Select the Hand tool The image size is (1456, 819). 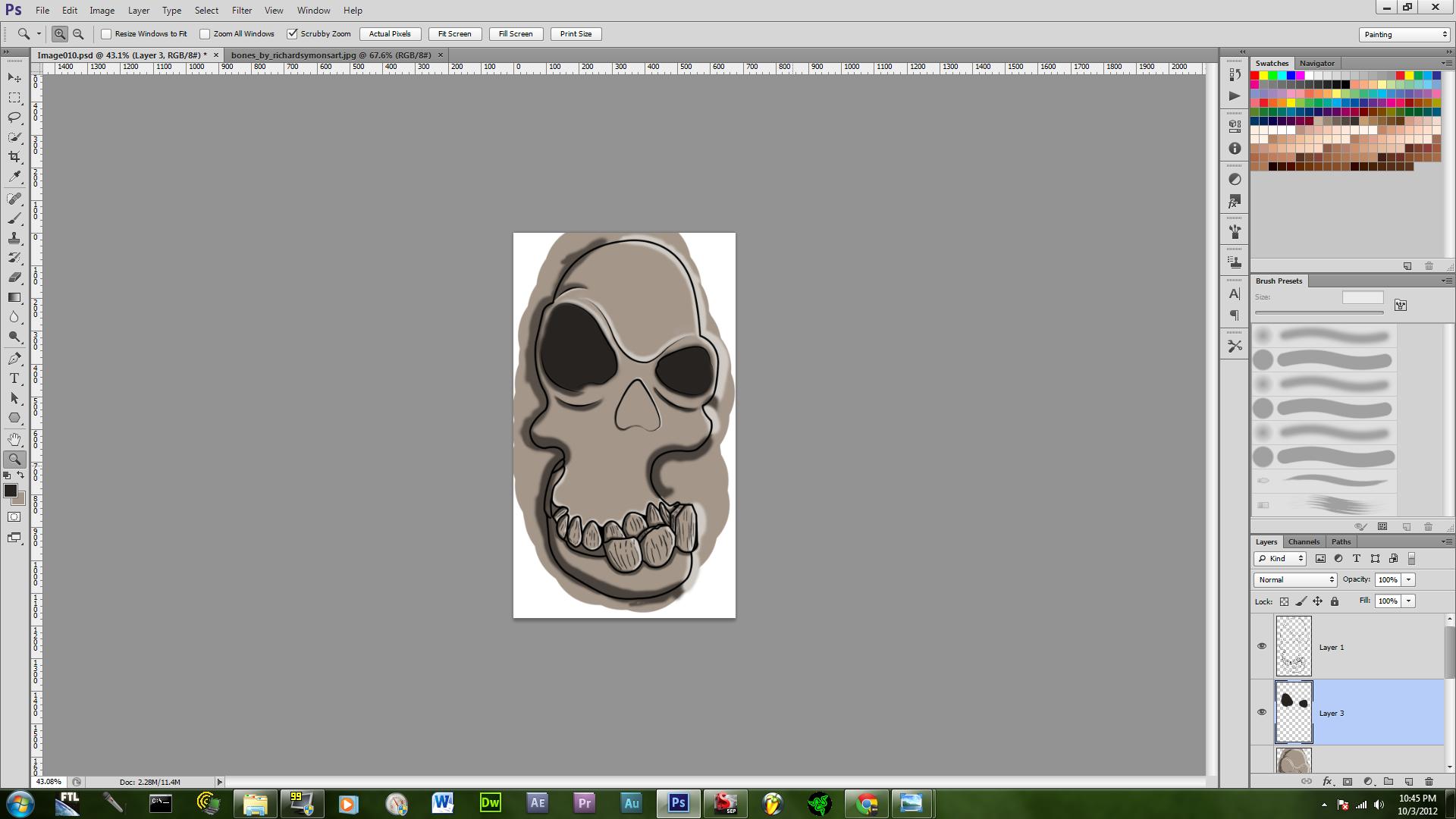tap(14, 440)
